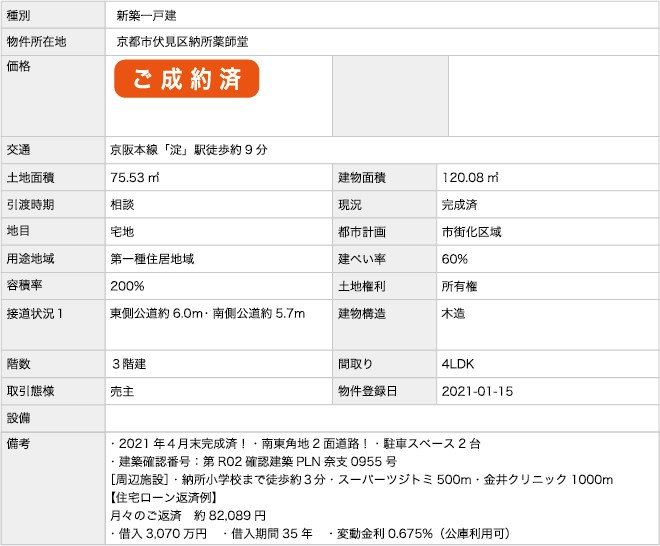Click the road text 東側公道約6.0m・南側公道約5.7m

(x=208, y=313)
